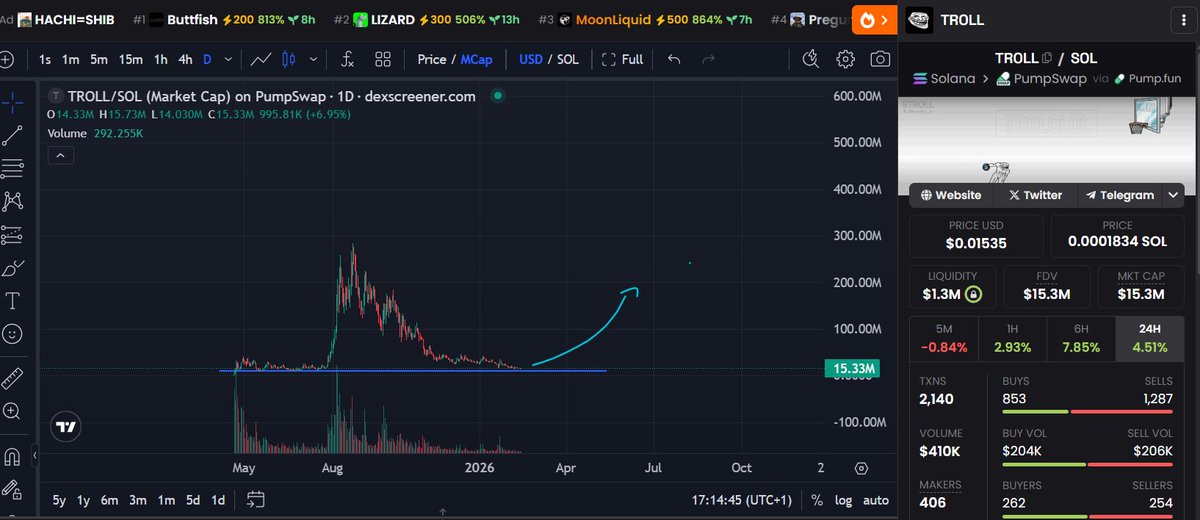Screen dimensions: 1200x520
Task: Open go-to-date calendar icon
Action: pos(255,499)
